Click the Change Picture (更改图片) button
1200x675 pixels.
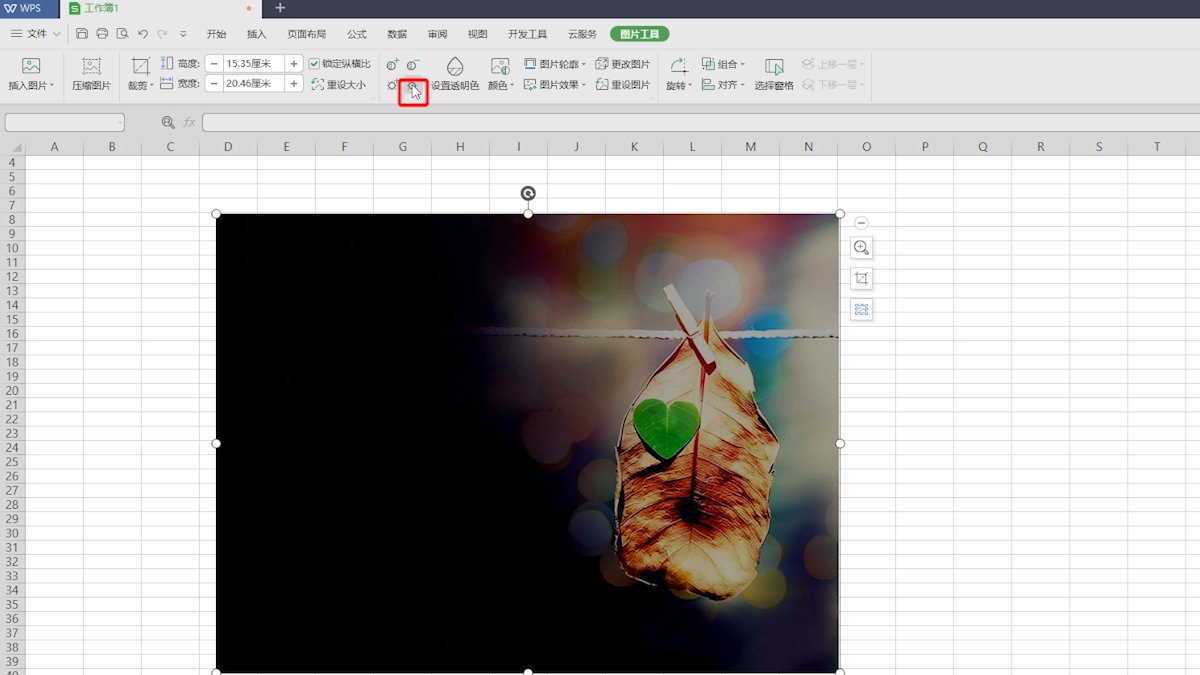623,64
